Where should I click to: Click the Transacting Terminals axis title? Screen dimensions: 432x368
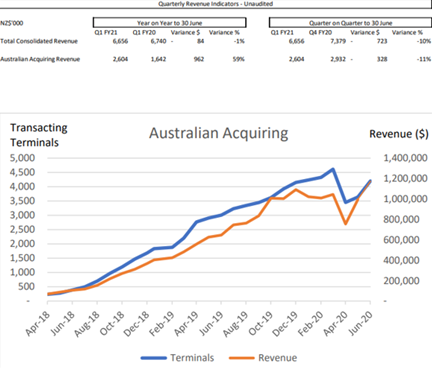click(x=39, y=135)
